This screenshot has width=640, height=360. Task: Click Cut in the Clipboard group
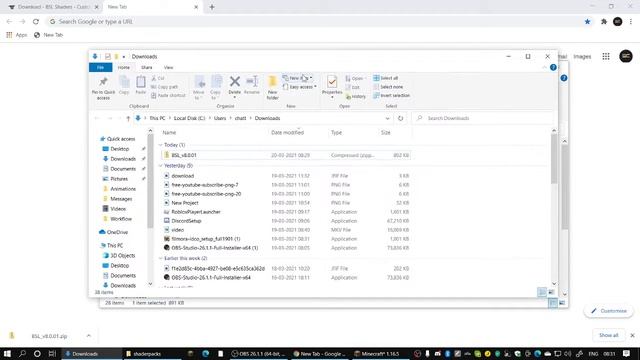(158, 78)
